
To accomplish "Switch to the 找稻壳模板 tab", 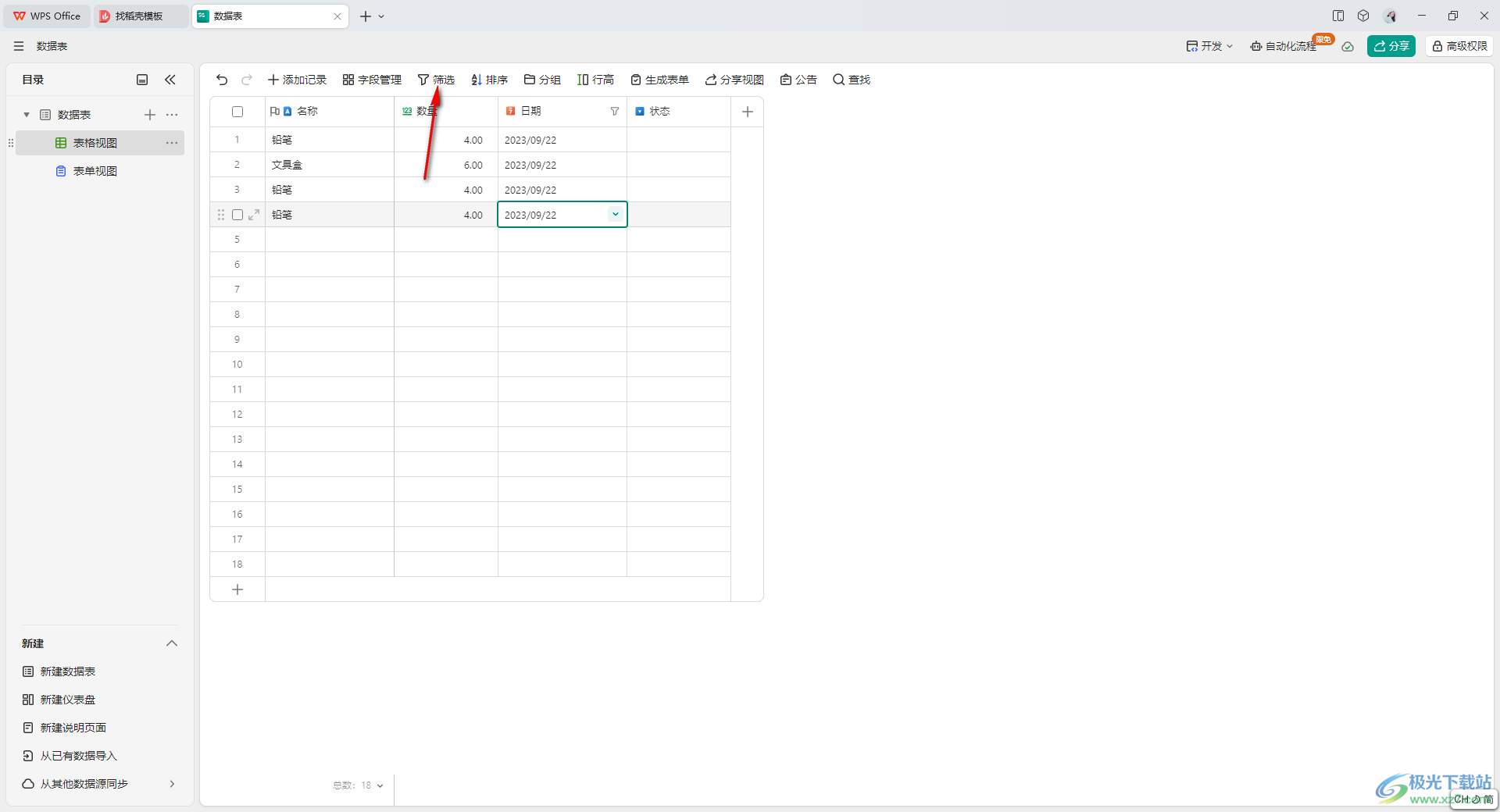I will [141, 16].
